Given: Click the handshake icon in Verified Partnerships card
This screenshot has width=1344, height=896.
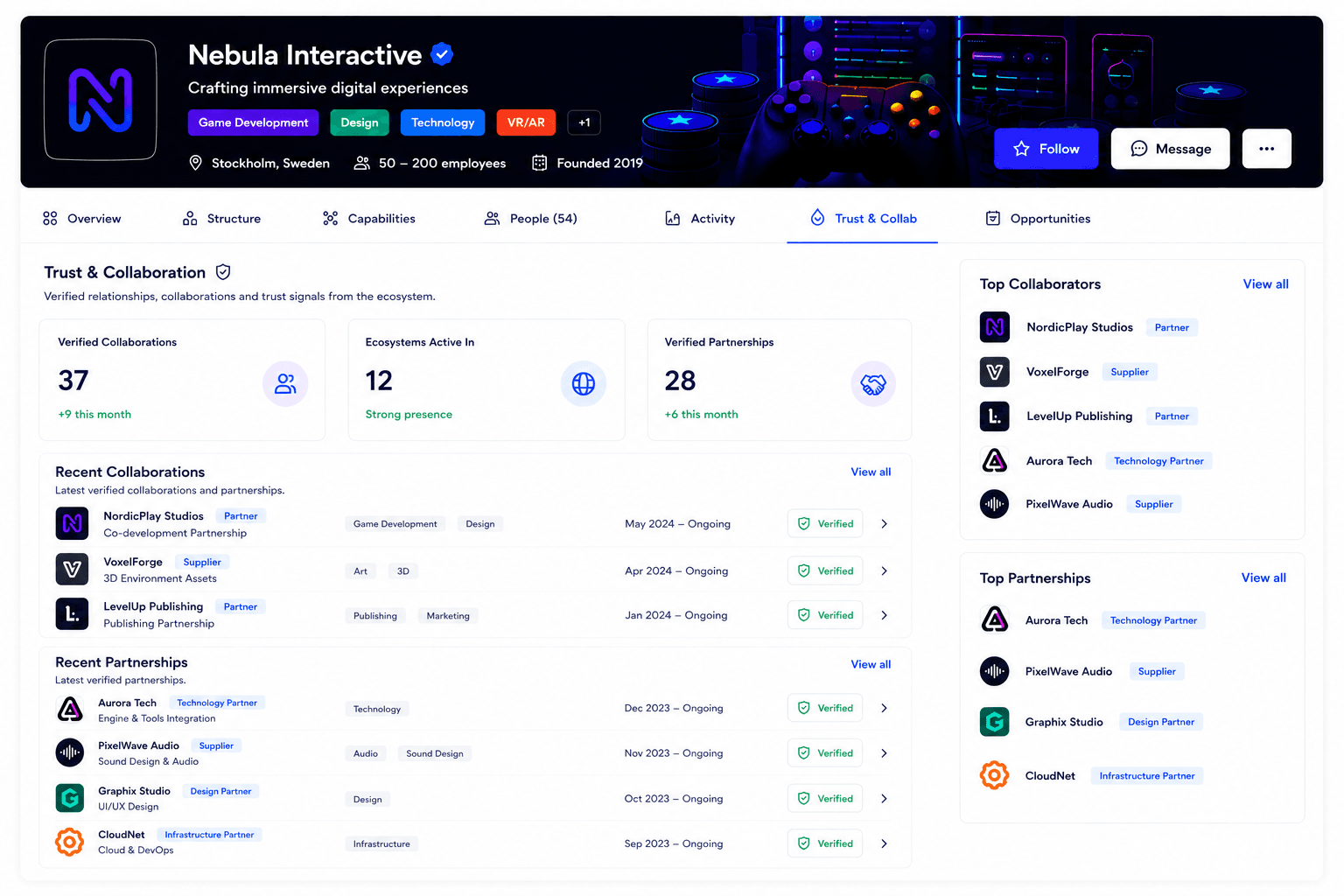Looking at the screenshot, I should point(873,383).
